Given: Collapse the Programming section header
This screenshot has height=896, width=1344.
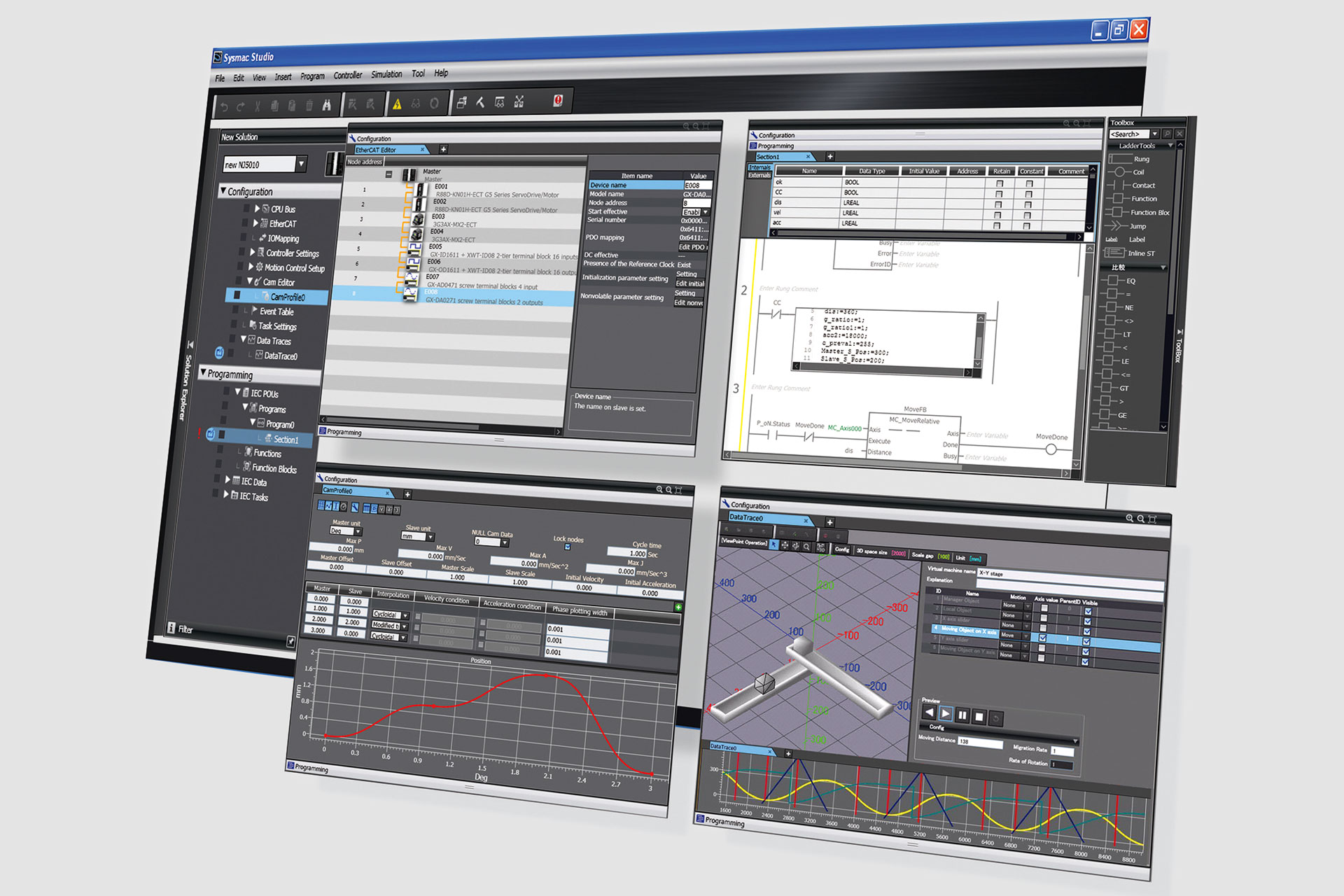Looking at the screenshot, I should click(x=204, y=373).
